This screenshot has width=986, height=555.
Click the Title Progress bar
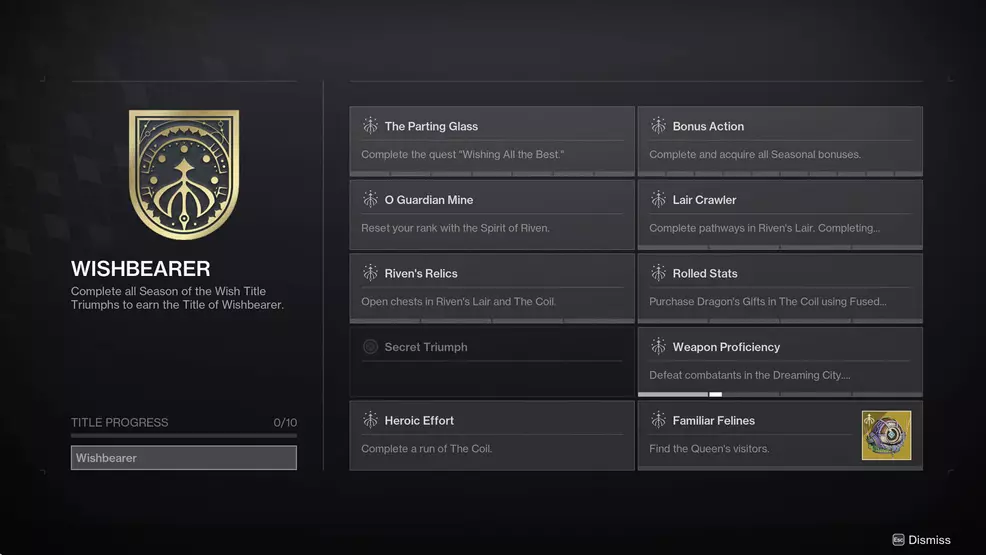click(184, 435)
